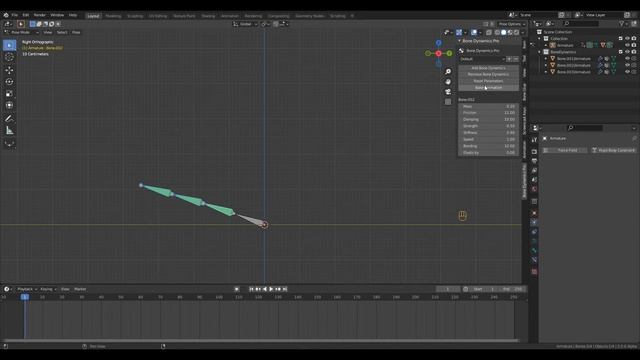Click Reset Parameters button
Viewport: 640px width, 360px height.
click(x=488, y=81)
